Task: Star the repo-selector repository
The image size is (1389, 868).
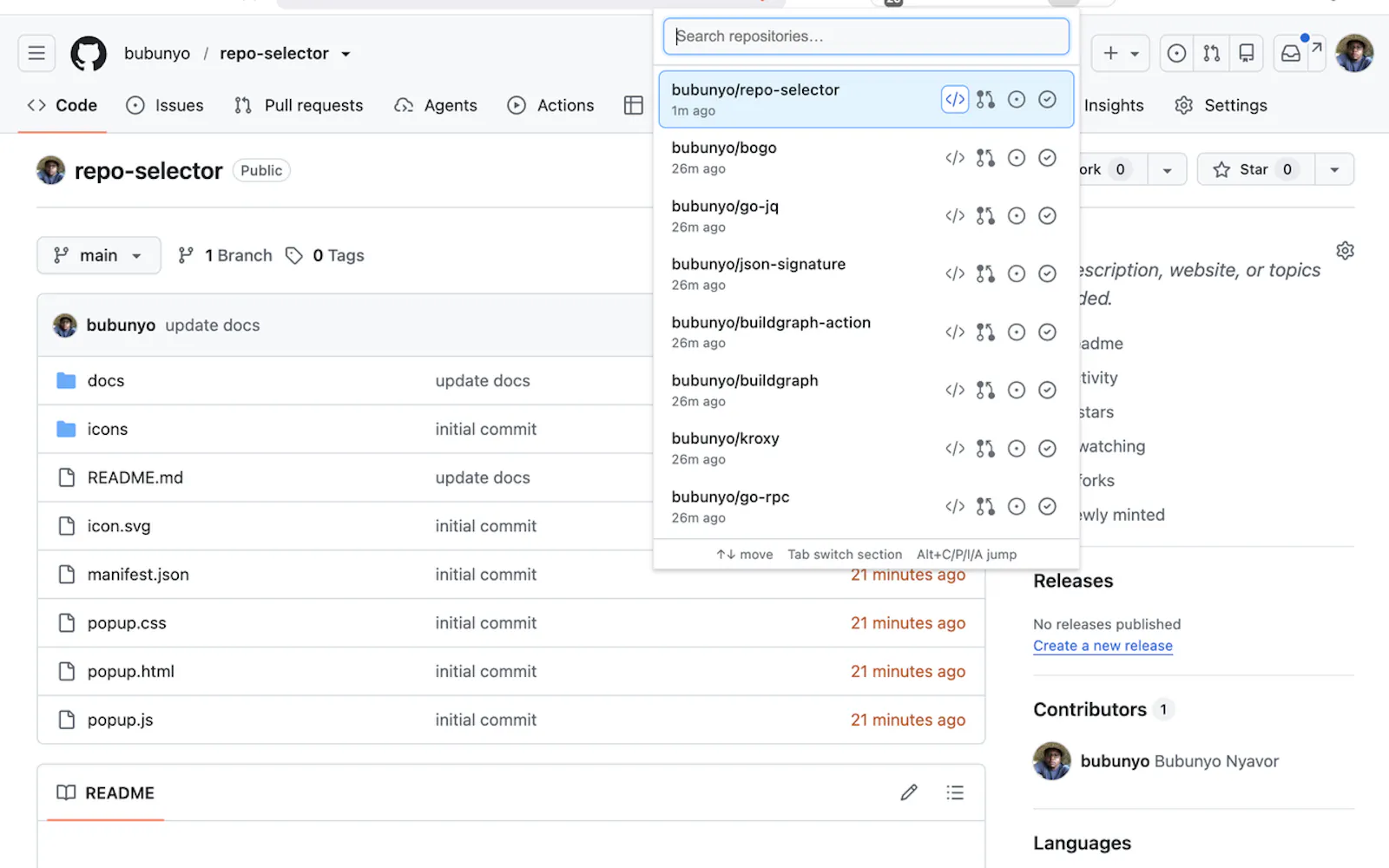Action: (1256, 169)
